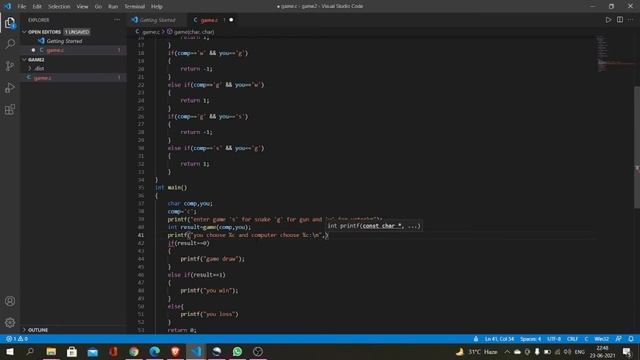Image resolution: width=640 pixels, height=360 pixels.
Task: Open Microsoft Store from the taskbar
Action: [72, 351]
